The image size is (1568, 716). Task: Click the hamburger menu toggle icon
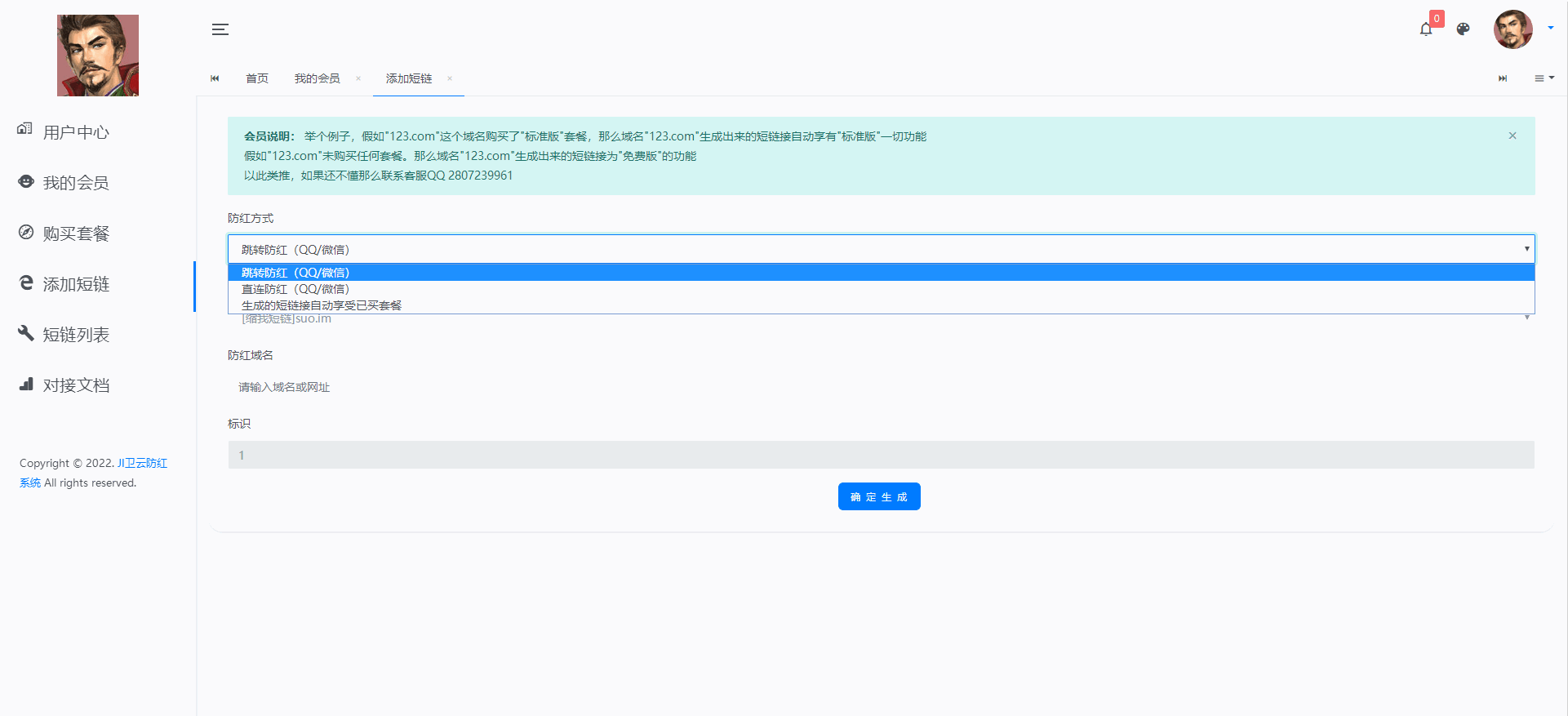pos(220,29)
